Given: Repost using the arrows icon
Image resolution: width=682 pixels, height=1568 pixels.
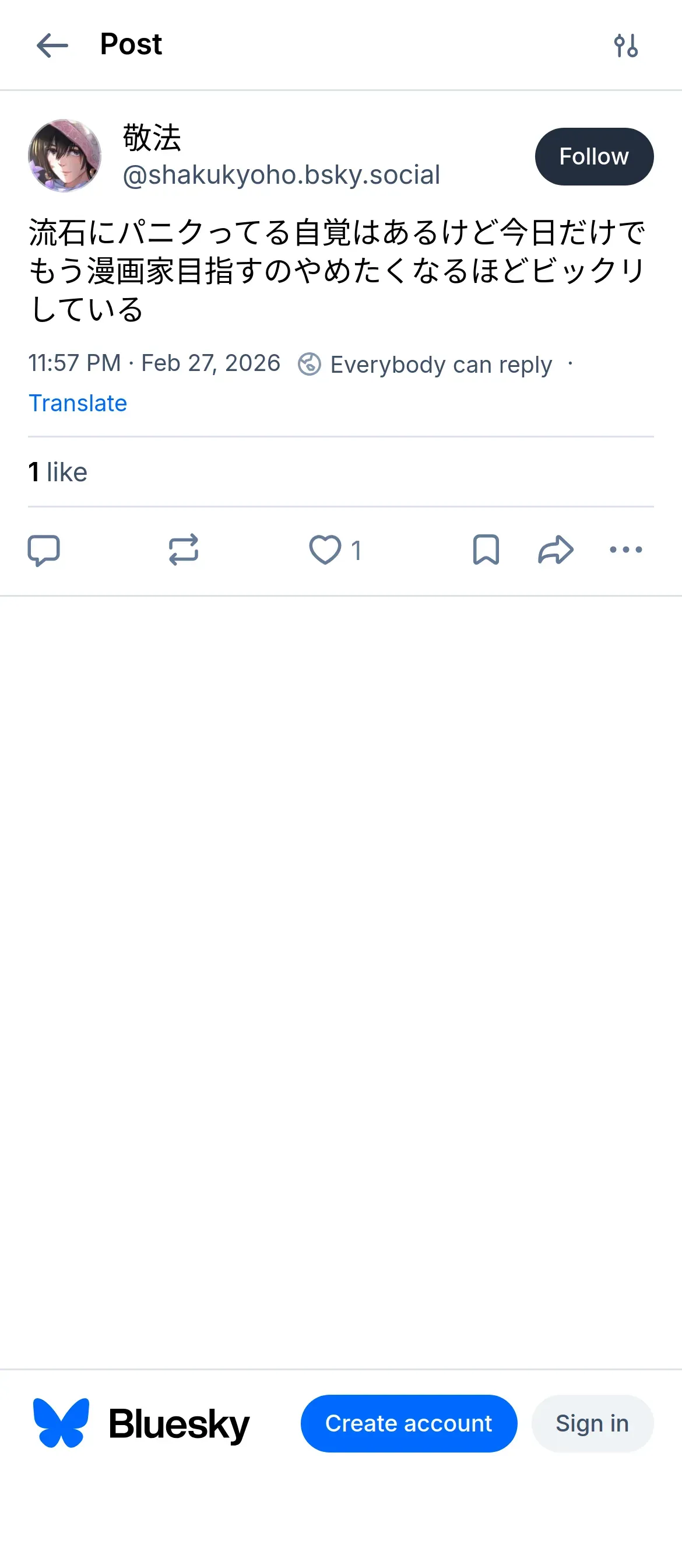Looking at the screenshot, I should 183,550.
